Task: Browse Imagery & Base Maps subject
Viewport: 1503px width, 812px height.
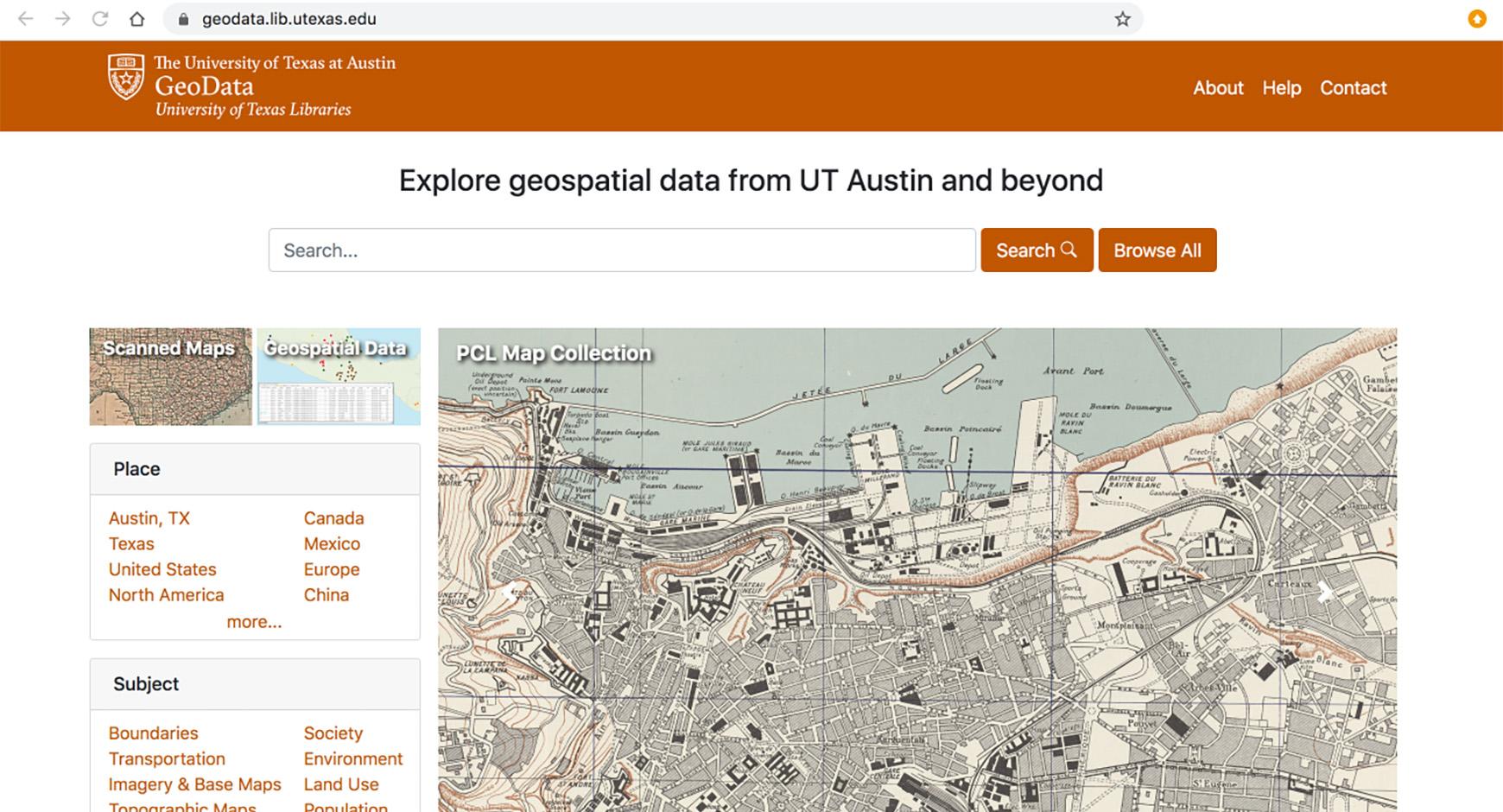Action: (194, 784)
